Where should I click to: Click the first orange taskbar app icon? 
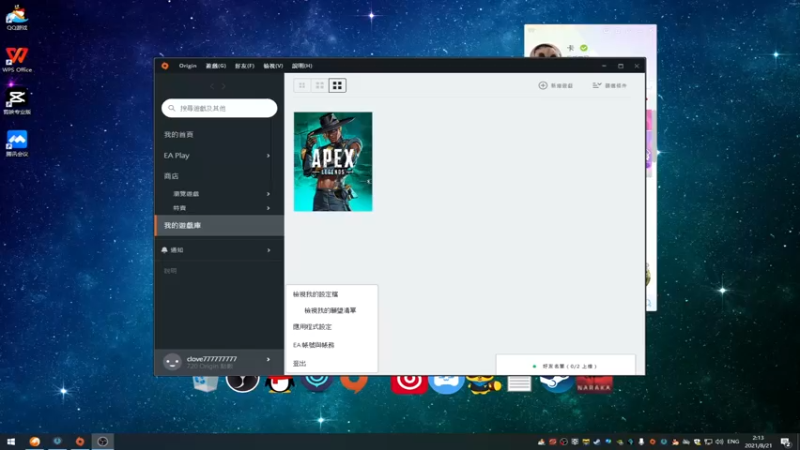(x=35, y=442)
